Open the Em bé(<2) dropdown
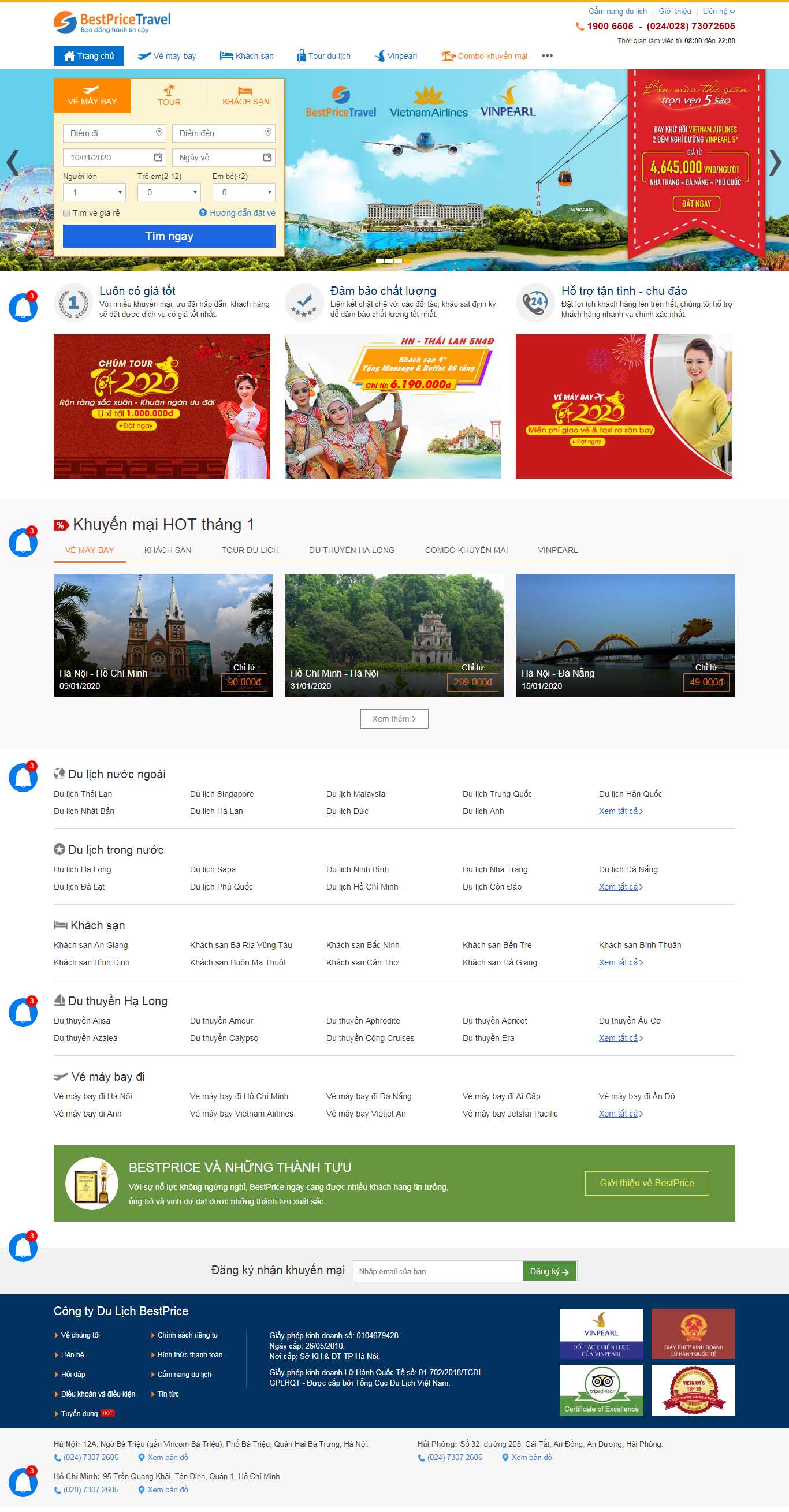Screen dimensions: 789x1512 (x=244, y=192)
